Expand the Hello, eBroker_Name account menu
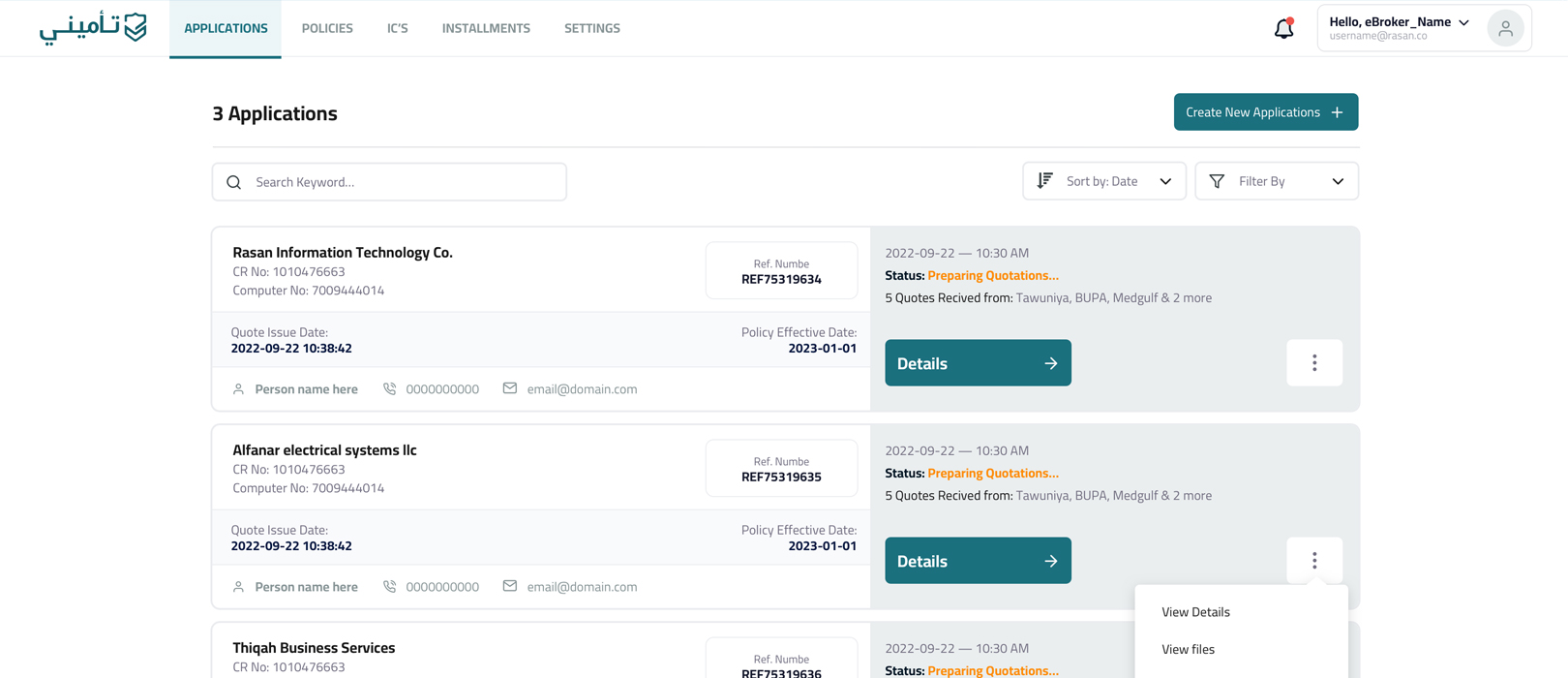 (x=1424, y=28)
